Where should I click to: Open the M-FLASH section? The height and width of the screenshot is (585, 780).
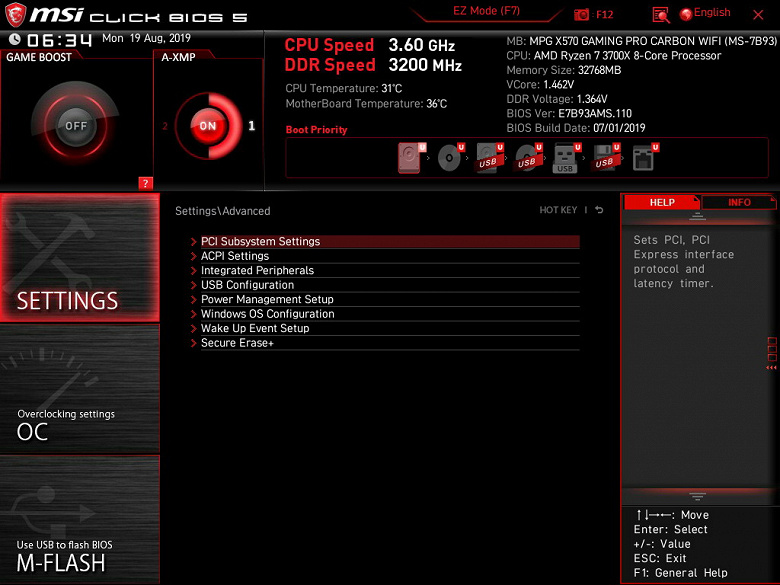click(x=80, y=519)
